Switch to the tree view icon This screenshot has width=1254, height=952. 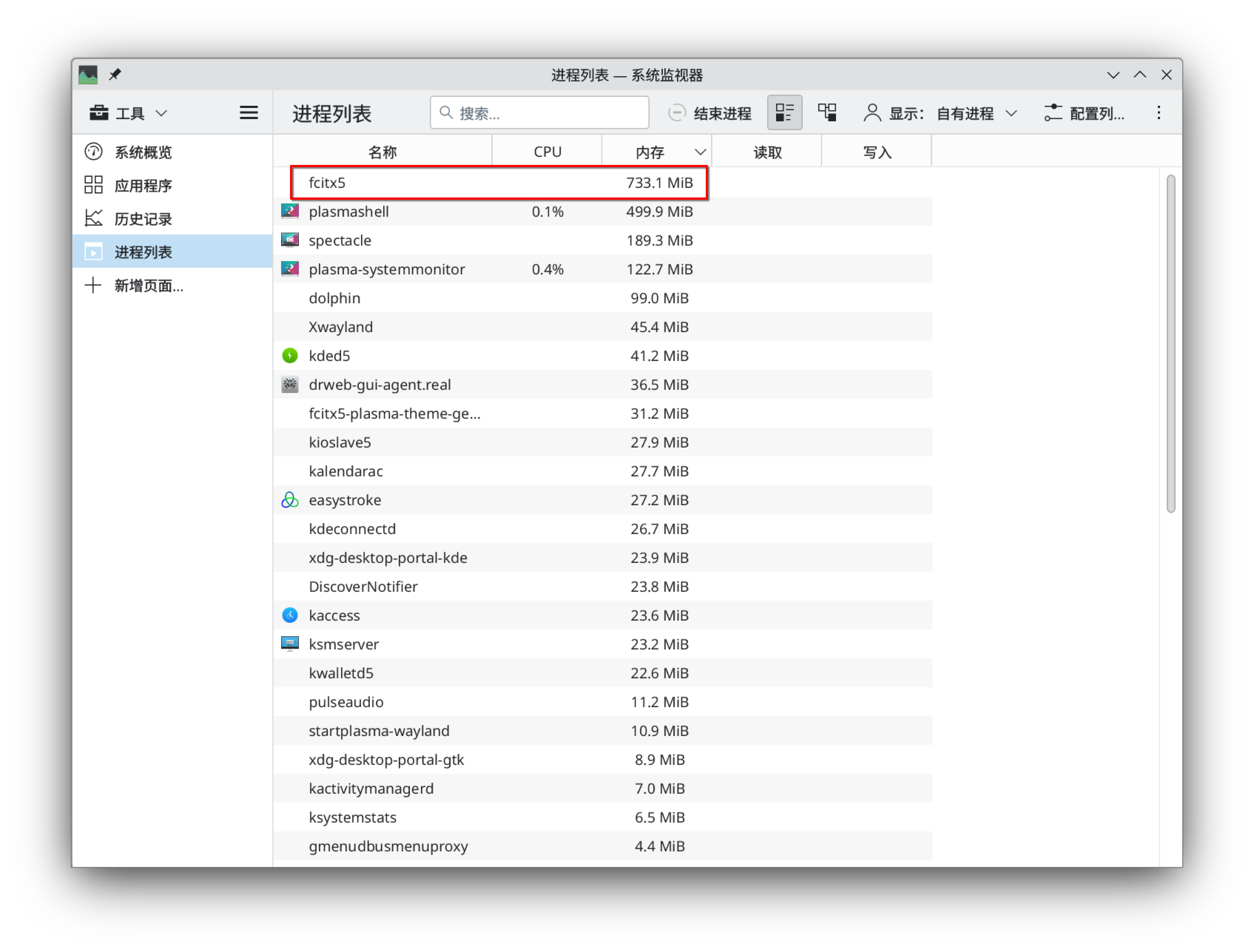coord(827,112)
